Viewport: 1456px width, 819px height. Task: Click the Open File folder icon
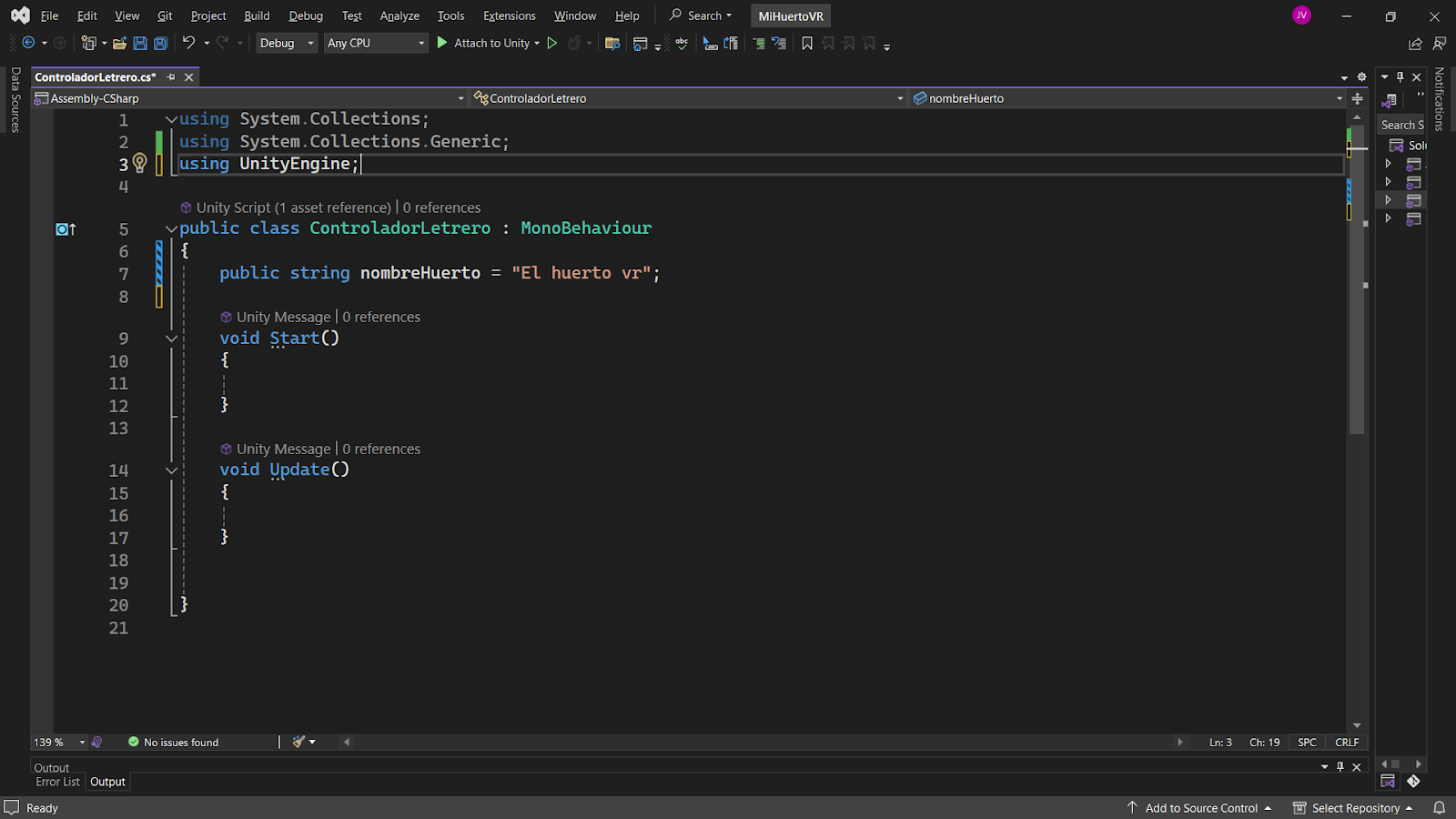119,43
